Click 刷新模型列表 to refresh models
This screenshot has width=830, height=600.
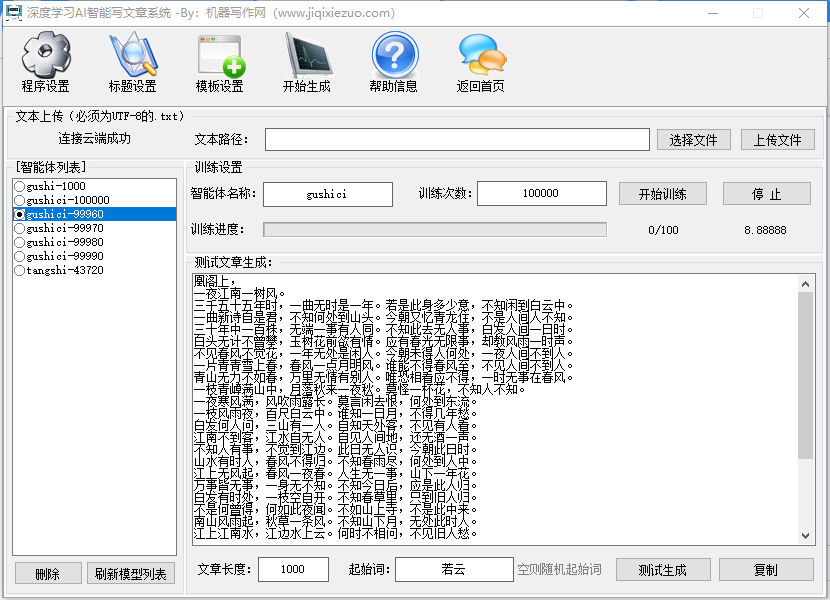tap(132, 574)
